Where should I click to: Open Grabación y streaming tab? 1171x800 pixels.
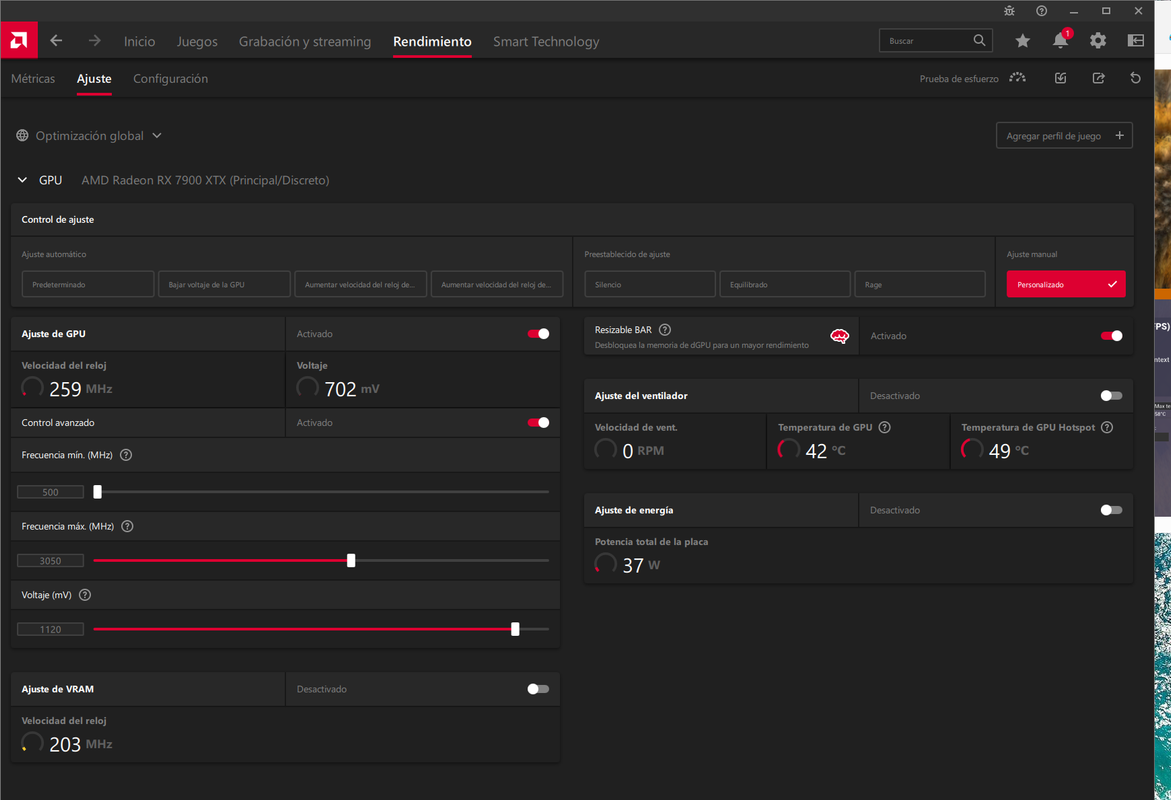click(305, 42)
